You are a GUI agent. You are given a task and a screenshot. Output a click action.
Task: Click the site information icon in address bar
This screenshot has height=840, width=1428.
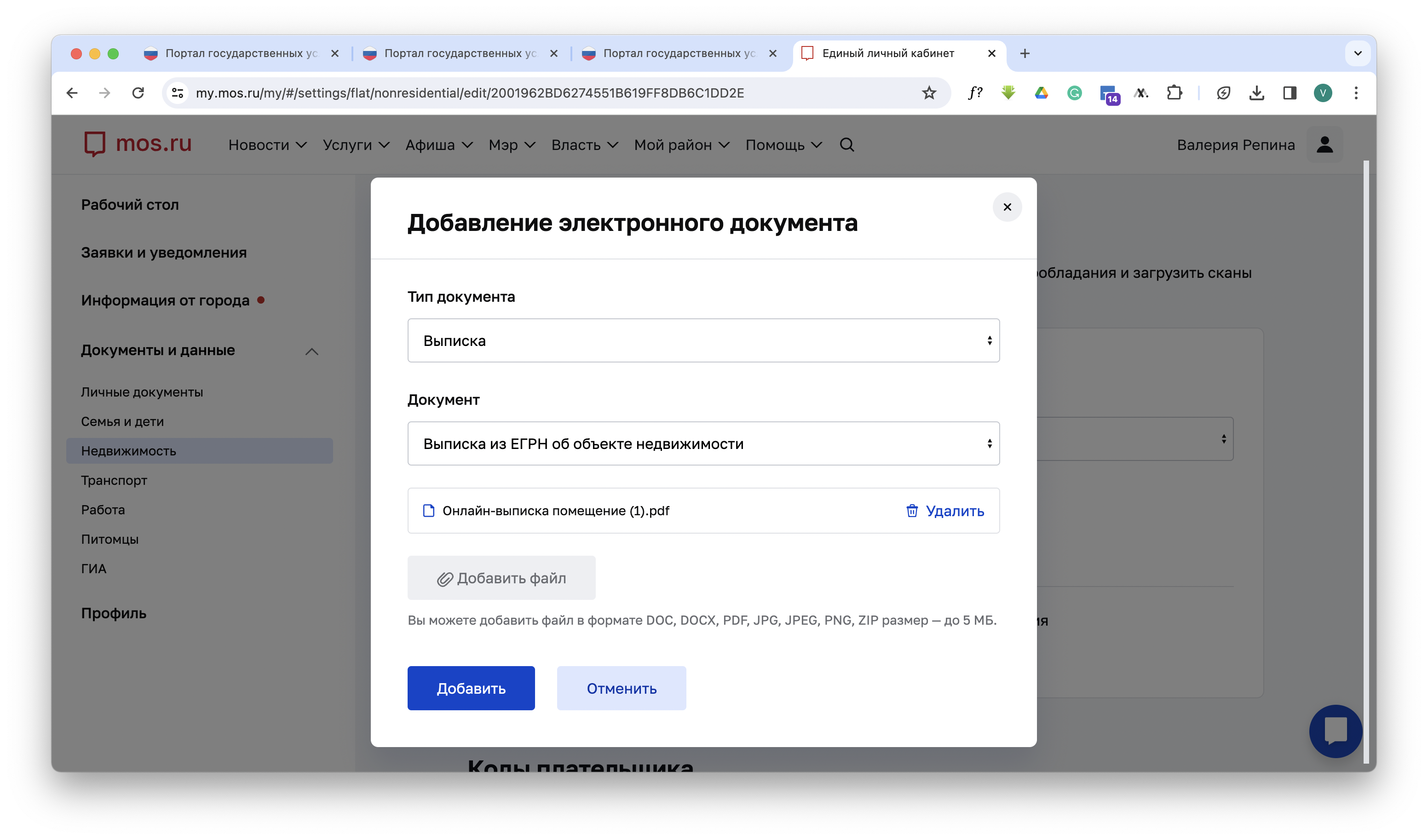click(x=178, y=93)
